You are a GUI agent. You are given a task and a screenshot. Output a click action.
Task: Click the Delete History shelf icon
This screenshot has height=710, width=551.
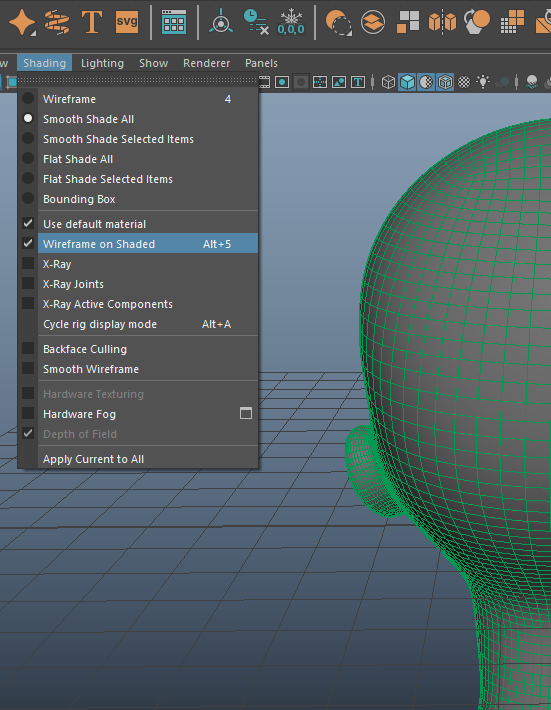coord(256,22)
